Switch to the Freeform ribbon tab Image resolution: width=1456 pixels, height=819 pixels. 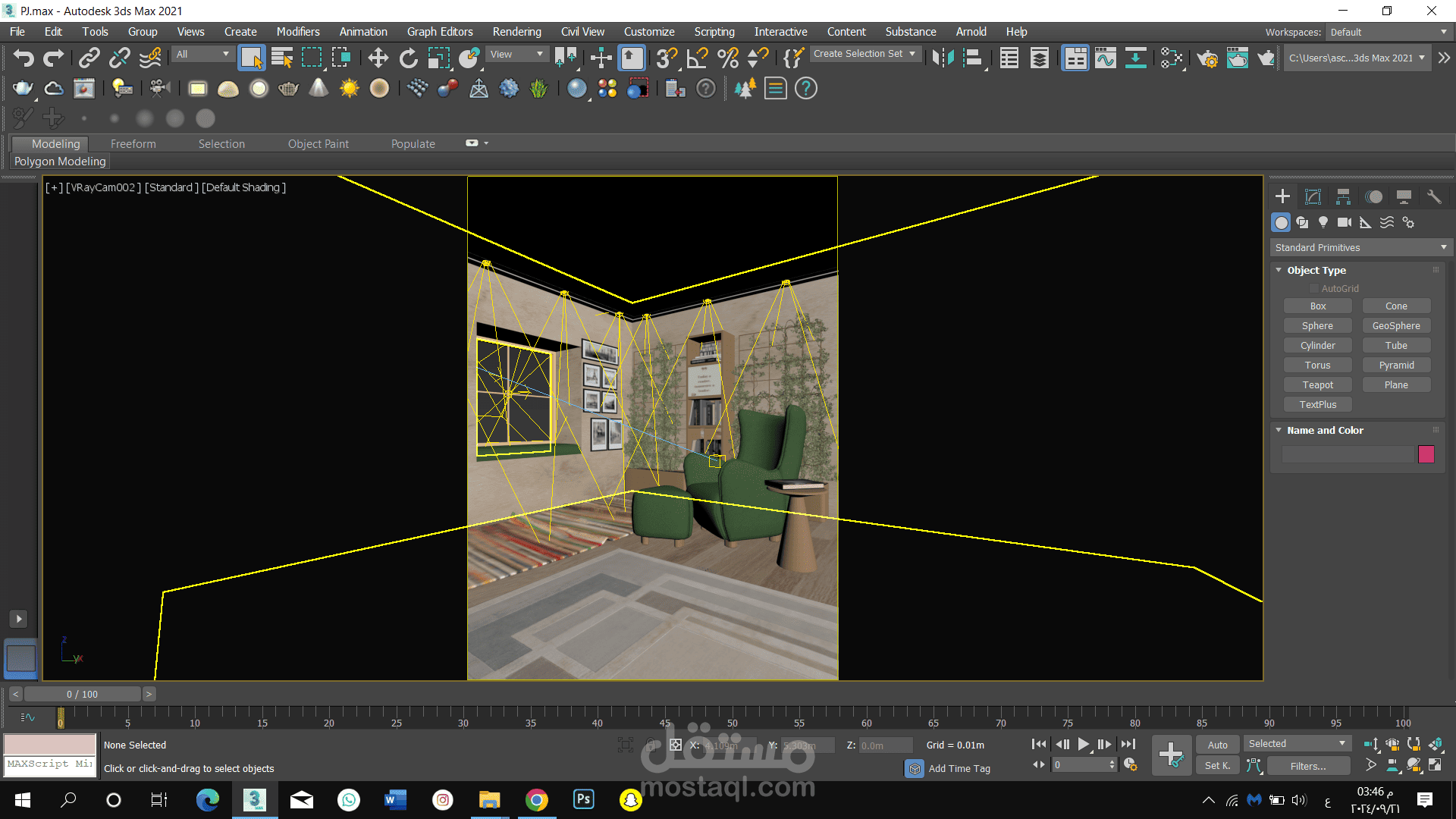coord(133,144)
